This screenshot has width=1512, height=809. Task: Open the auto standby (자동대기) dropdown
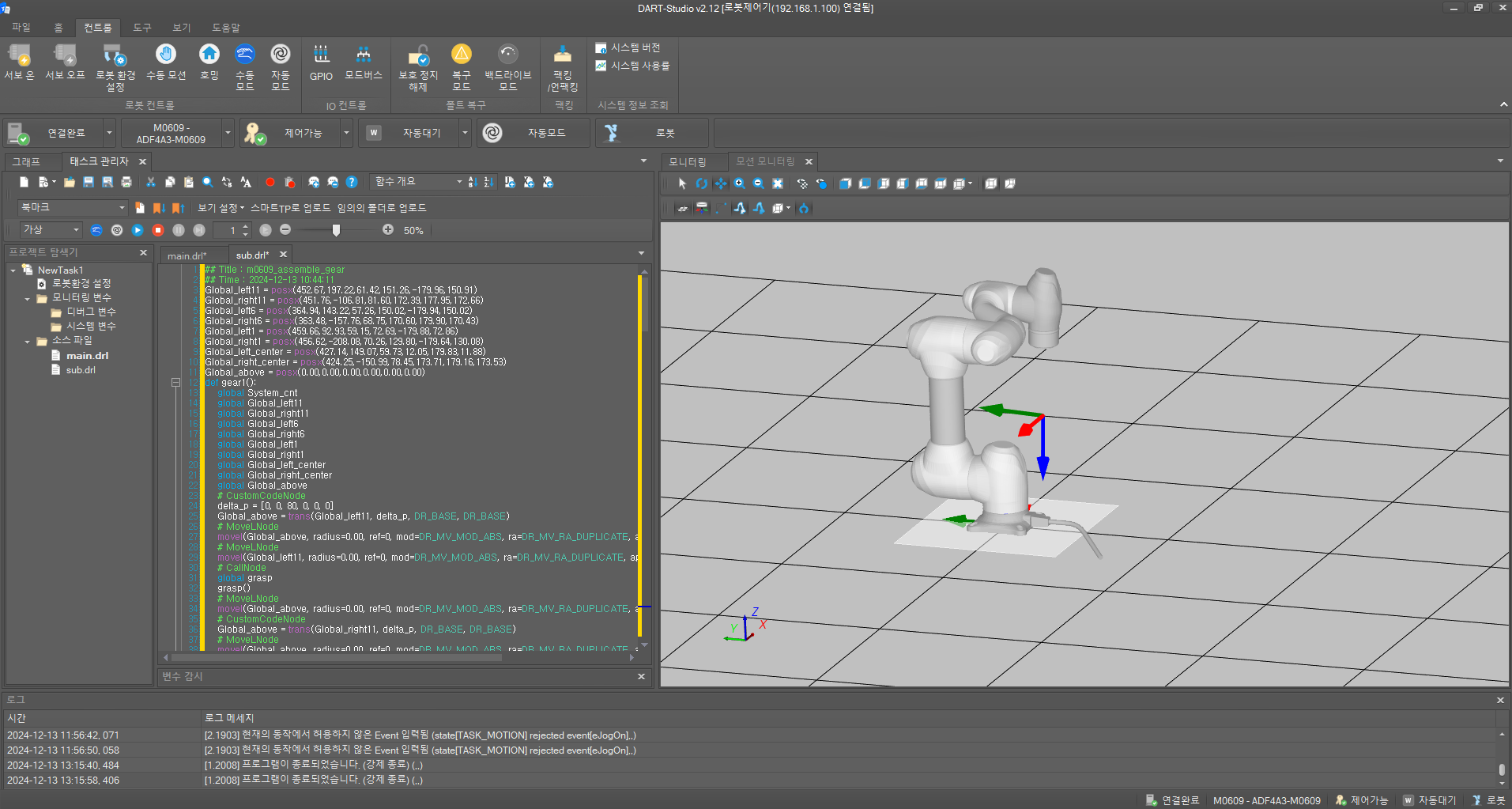465,133
